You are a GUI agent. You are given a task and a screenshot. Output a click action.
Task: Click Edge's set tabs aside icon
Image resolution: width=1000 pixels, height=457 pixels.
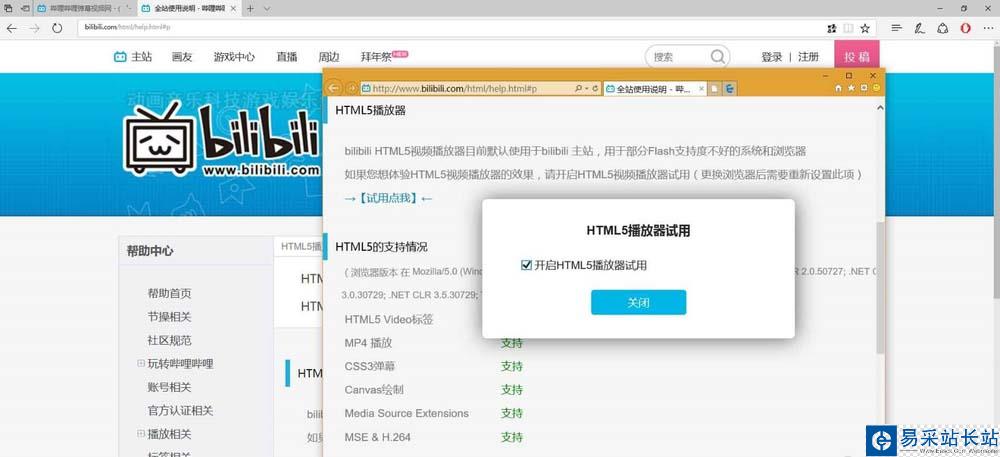click(25, 9)
